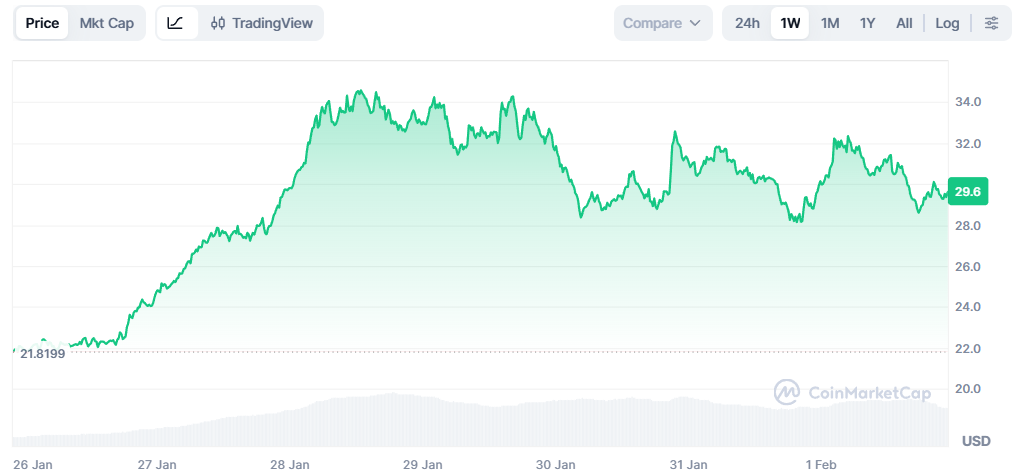
Task: Click the 29 Jan date marker
Action: pos(423,465)
